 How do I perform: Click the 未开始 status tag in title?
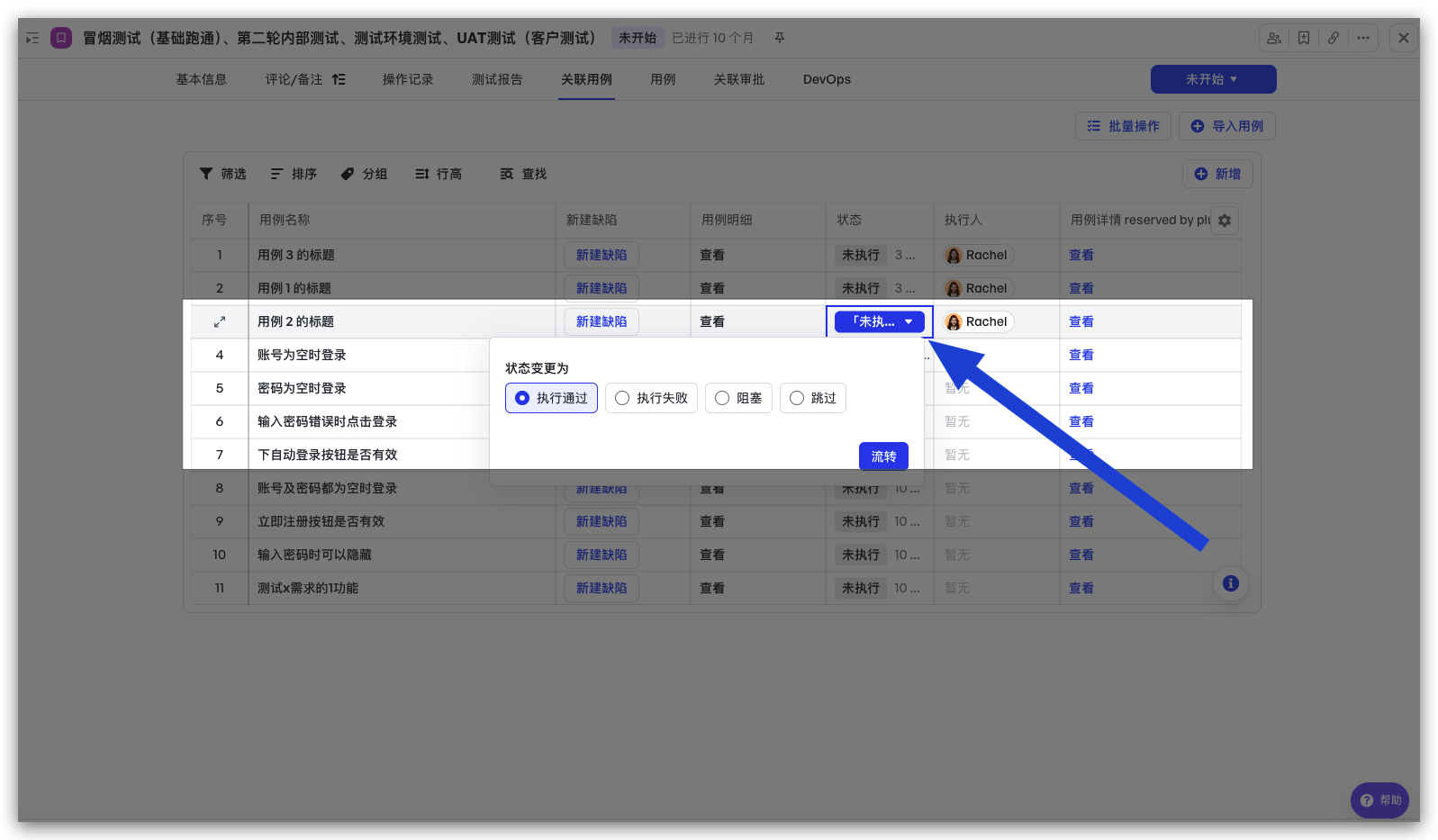(x=638, y=38)
